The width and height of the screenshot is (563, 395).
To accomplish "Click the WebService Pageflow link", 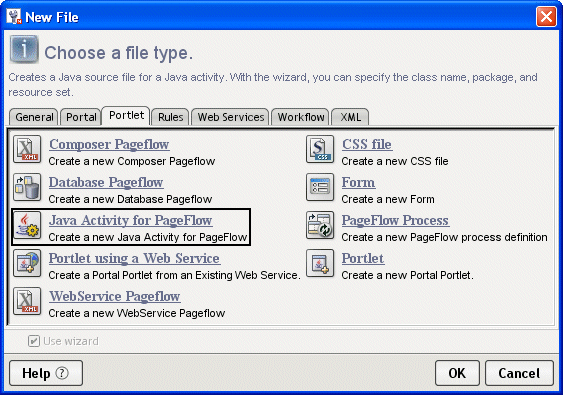I will pos(115,297).
